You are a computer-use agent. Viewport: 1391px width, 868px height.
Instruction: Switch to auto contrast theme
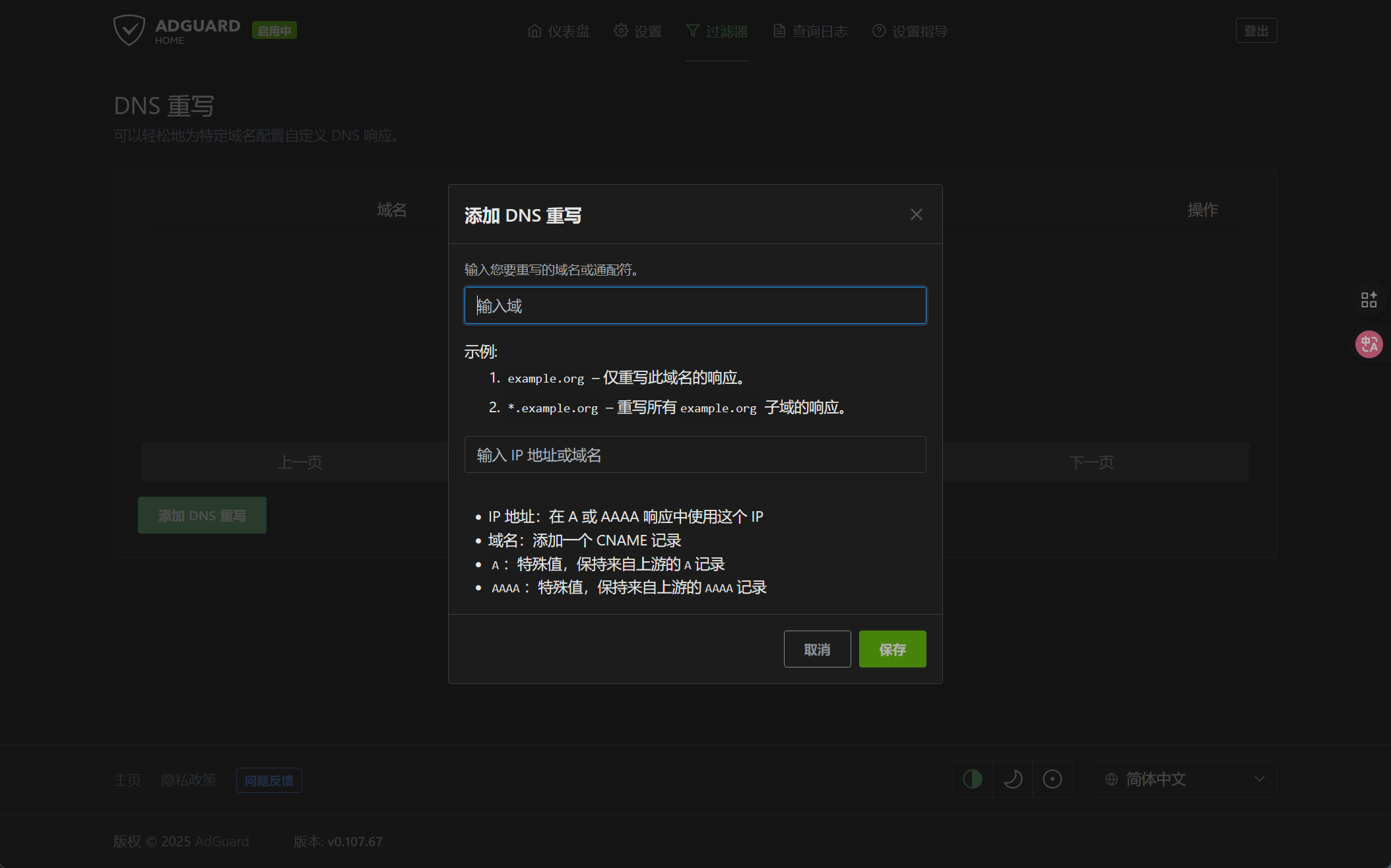pyautogui.click(x=973, y=779)
